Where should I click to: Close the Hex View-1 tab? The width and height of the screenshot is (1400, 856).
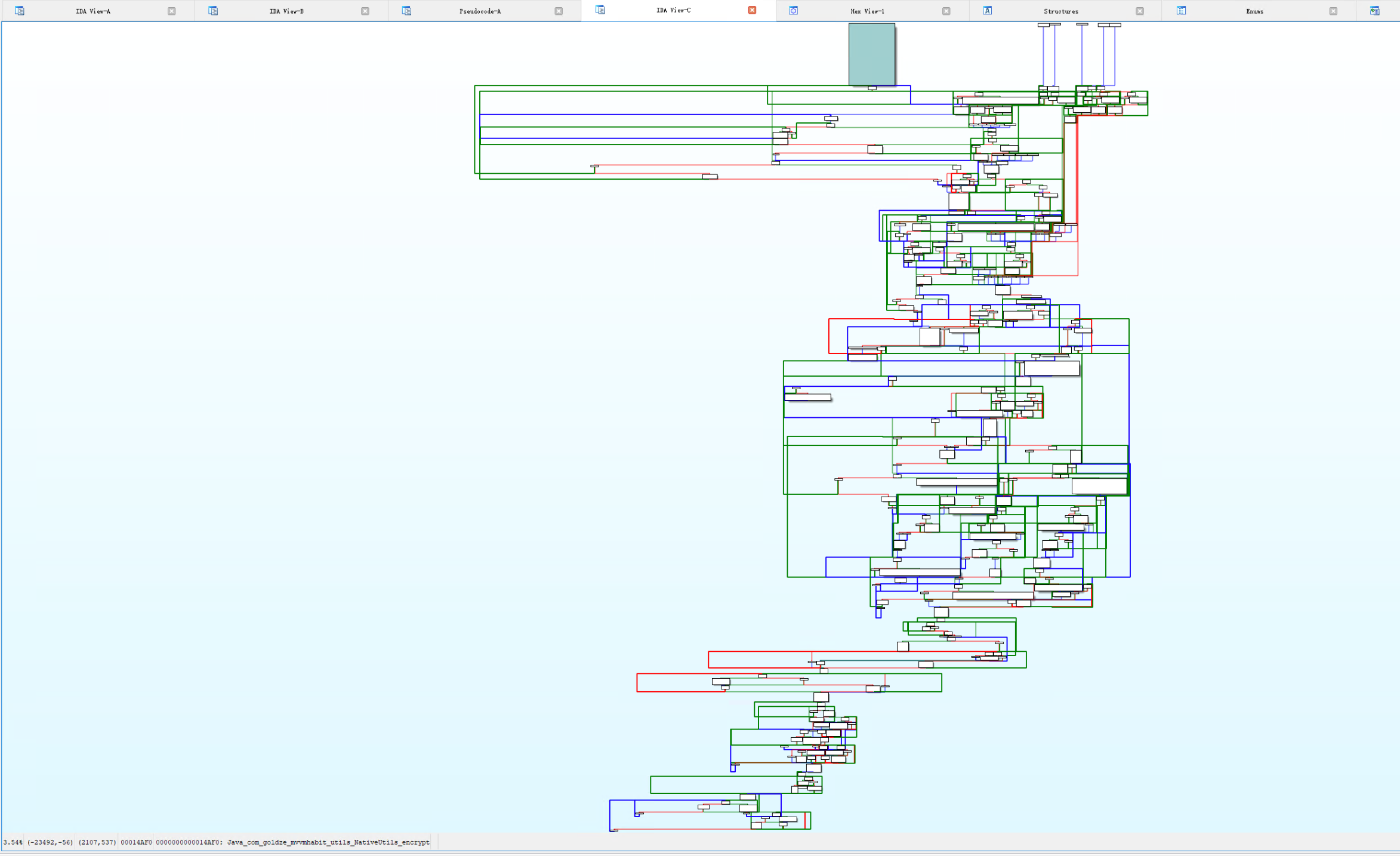point(946,11)
